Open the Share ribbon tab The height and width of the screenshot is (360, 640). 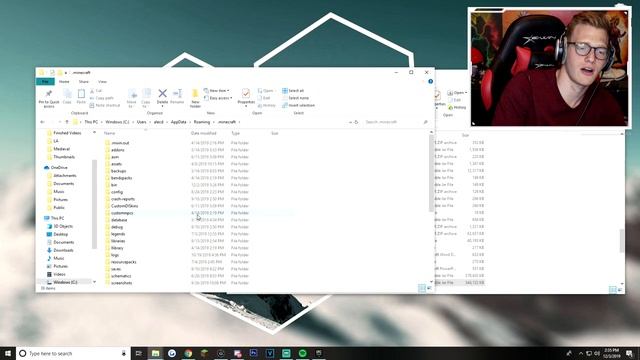[x=84, y=82]
